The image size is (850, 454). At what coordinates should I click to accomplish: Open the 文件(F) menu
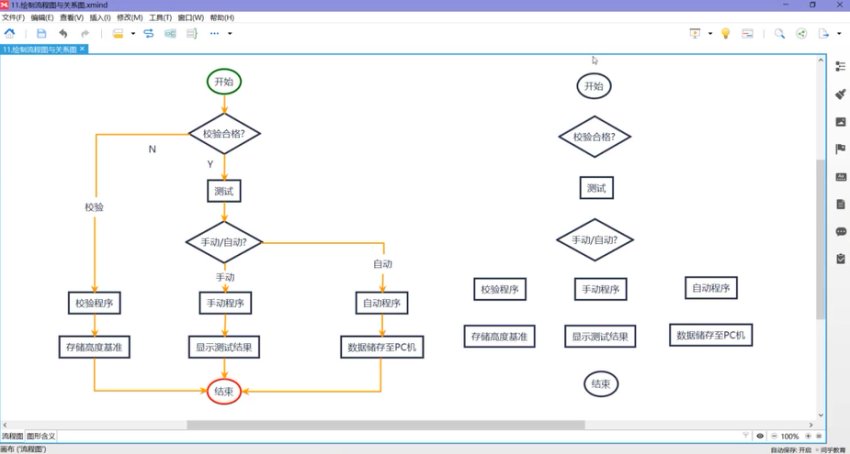(13, 18)
